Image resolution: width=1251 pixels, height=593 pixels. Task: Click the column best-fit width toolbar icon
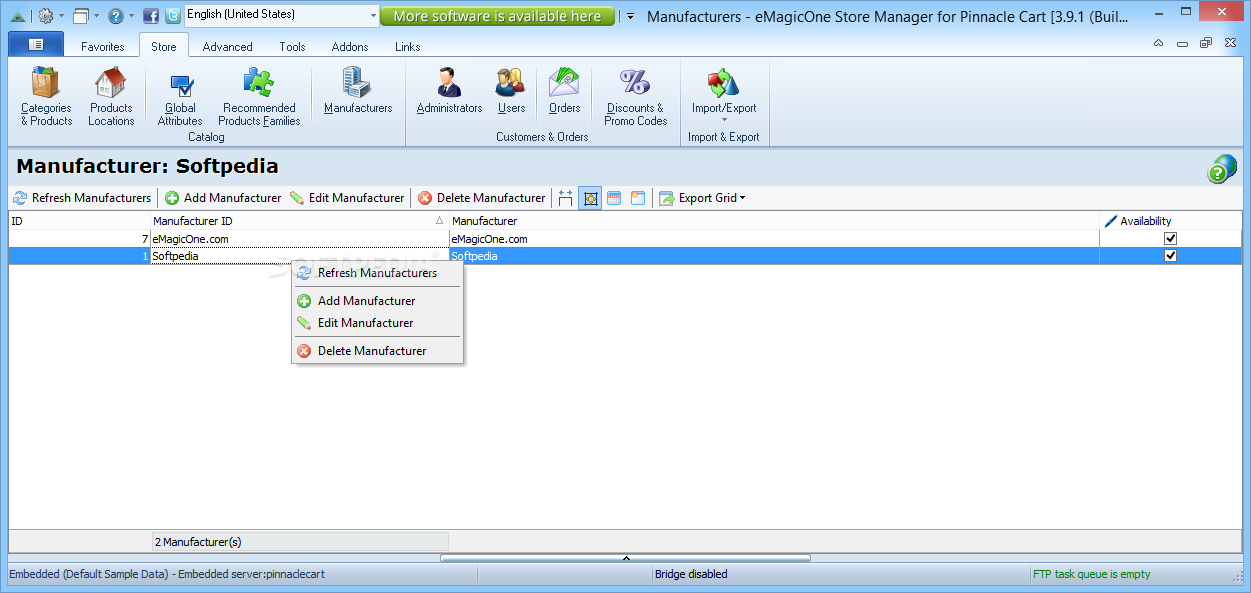pos(566,198)
